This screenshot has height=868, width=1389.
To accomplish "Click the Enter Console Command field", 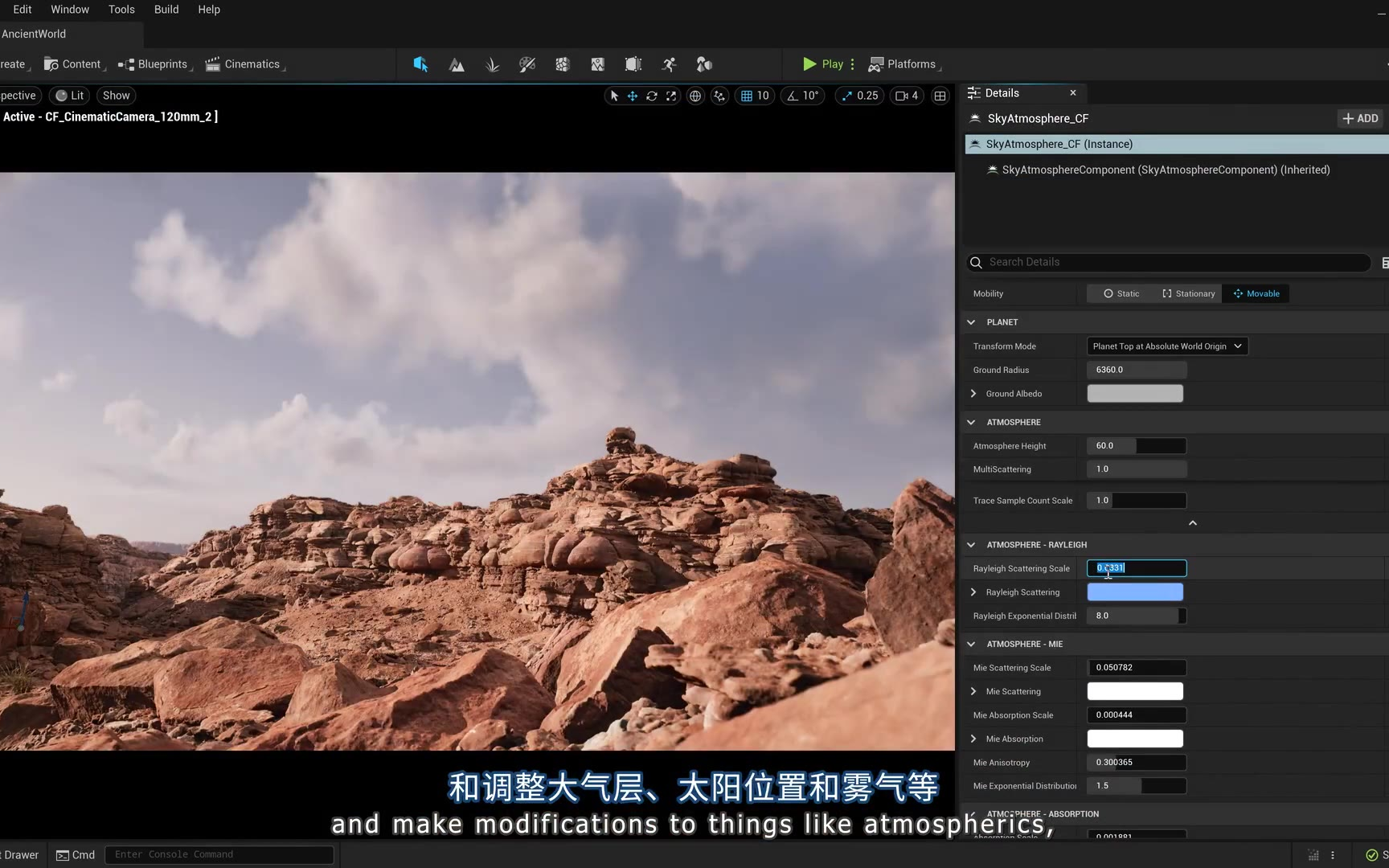I will tap(219, 855).
